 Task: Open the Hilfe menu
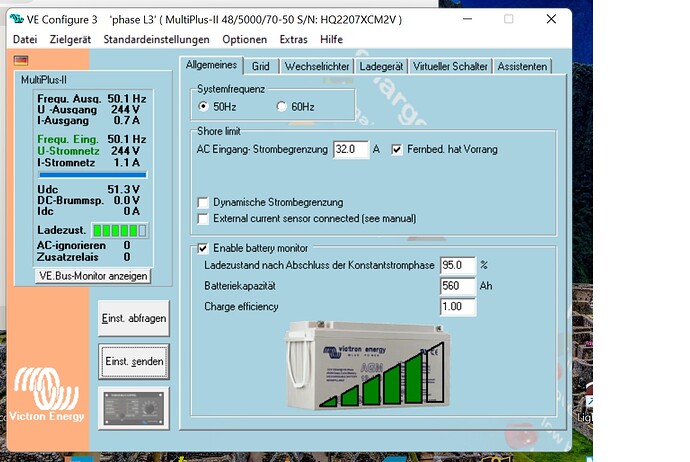[331, 40]
